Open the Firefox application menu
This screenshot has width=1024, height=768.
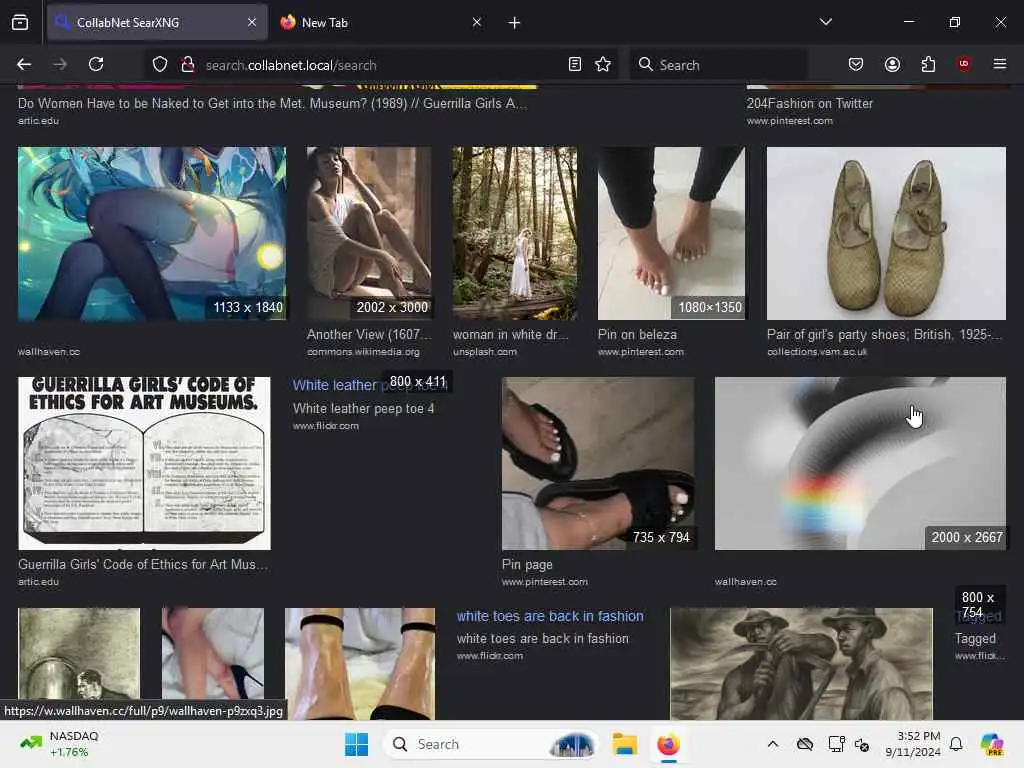click(x=1000, y=64)
